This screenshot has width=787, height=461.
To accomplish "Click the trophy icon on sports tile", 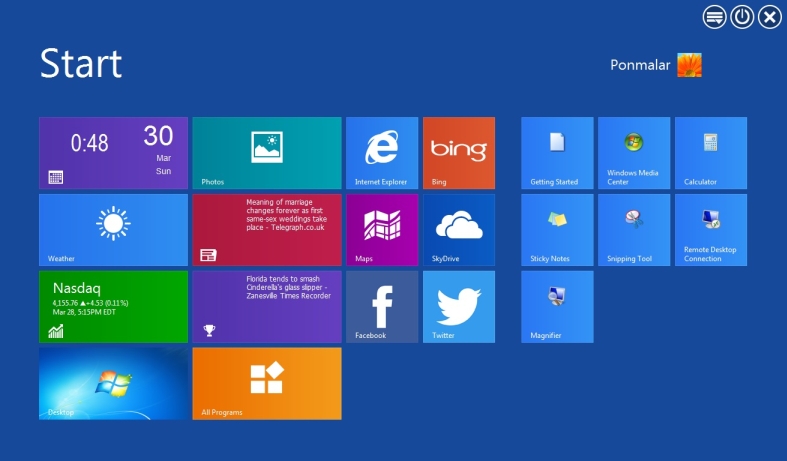I will click(209, 330).
